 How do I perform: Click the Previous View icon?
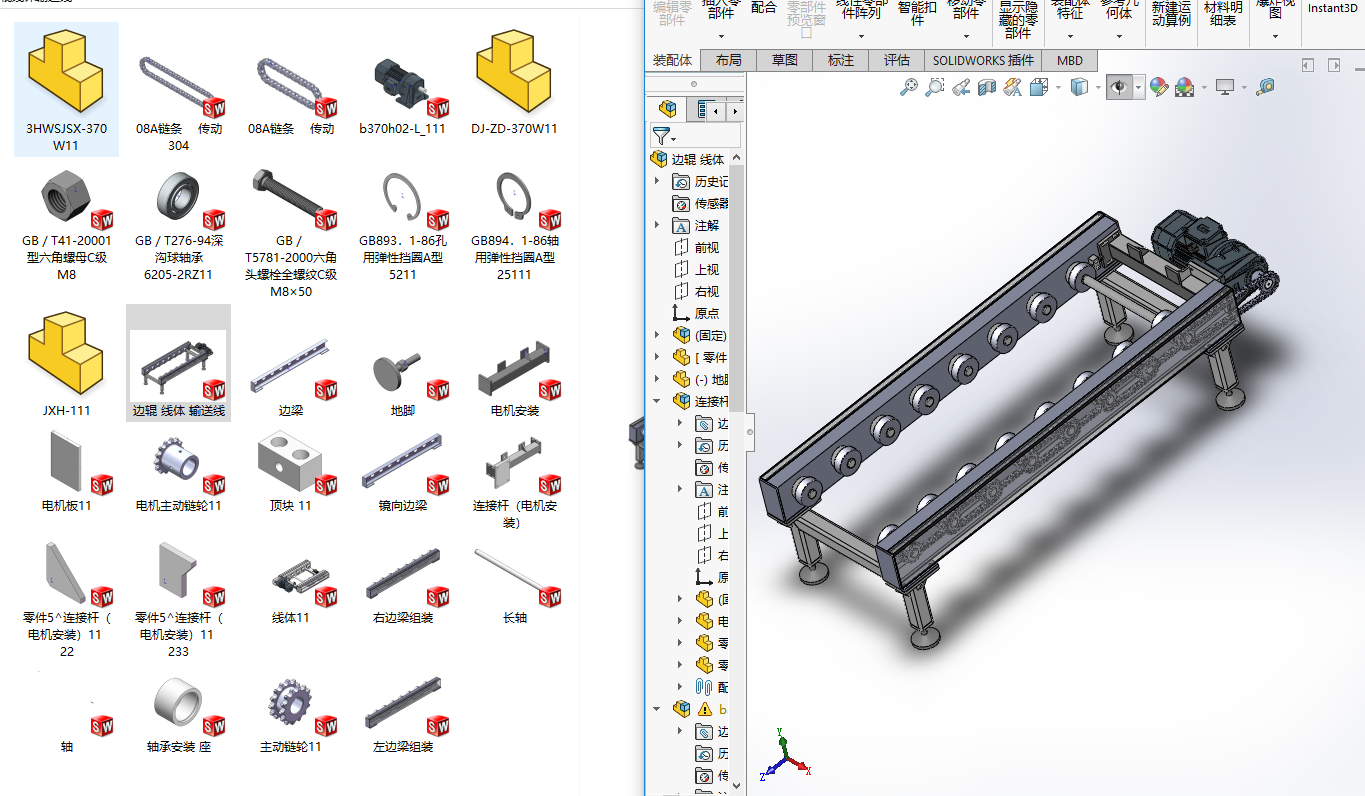coord(960,88)
